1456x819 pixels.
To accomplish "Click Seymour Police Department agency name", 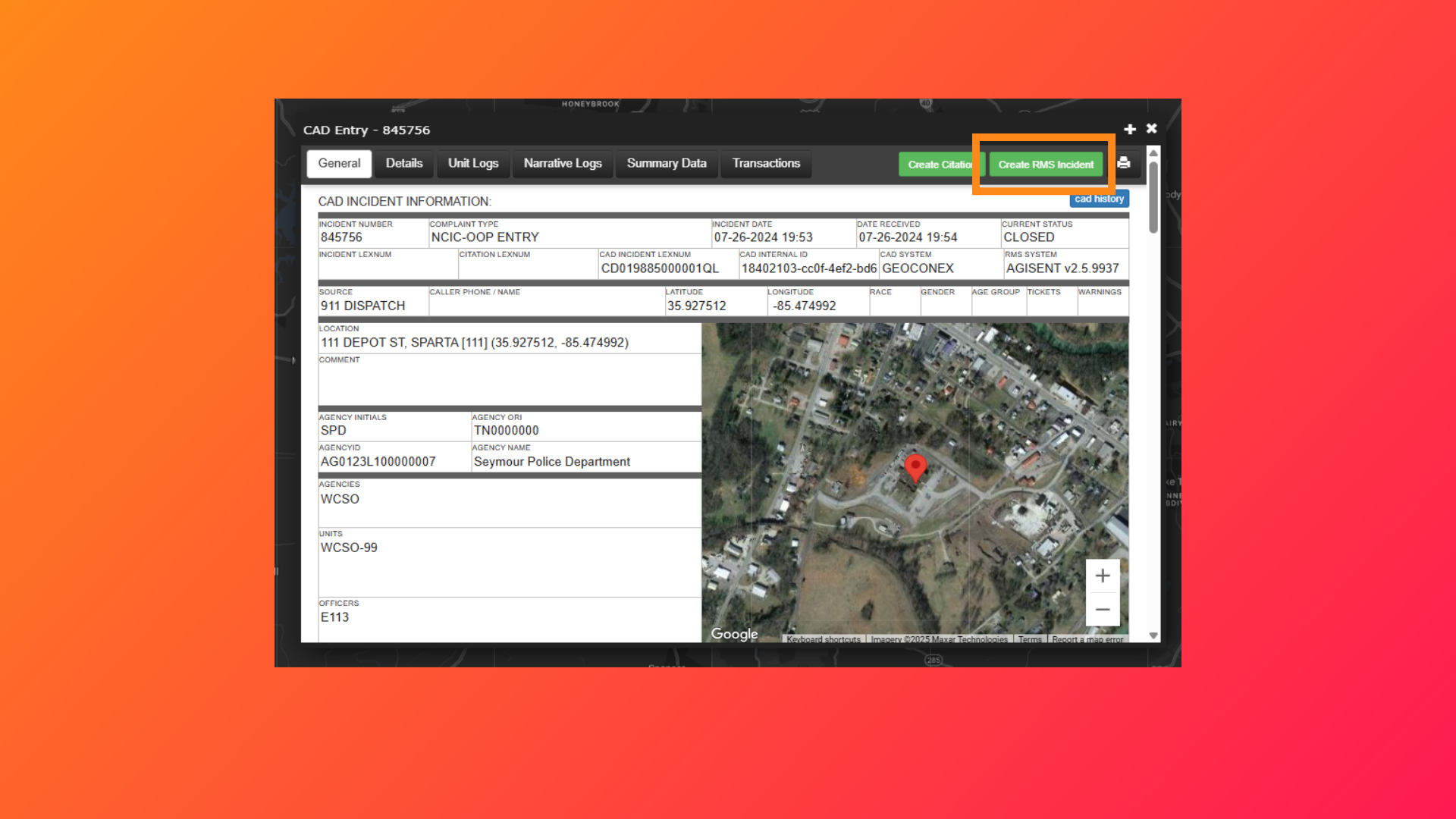I will 551,462.
